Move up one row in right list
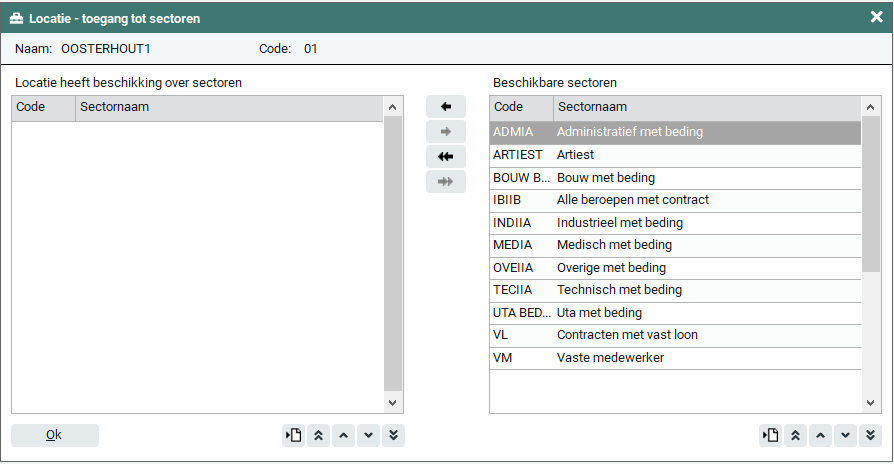894x464 pixels. pyautogui.click(x=820, y=435)
